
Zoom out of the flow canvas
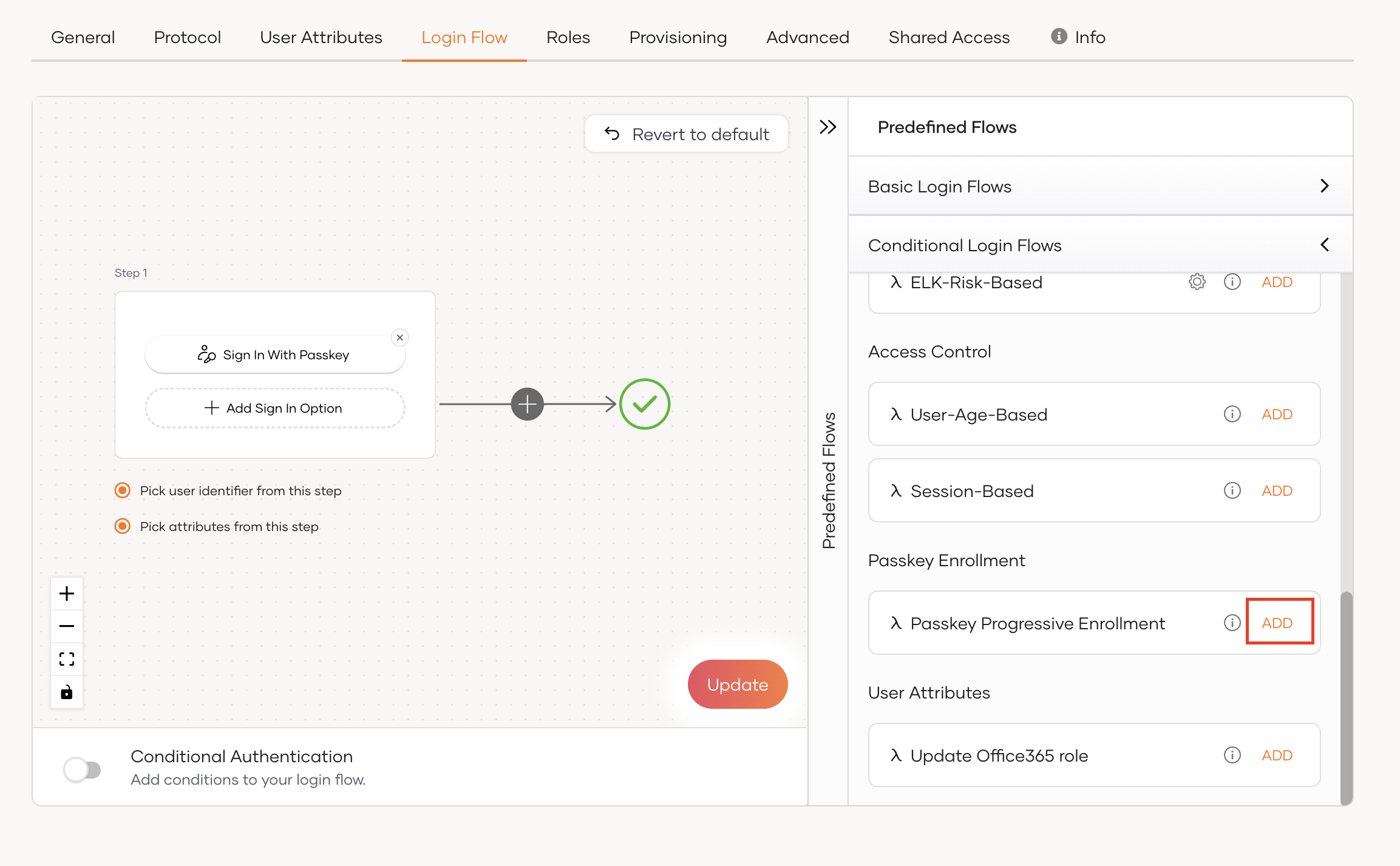66,626
